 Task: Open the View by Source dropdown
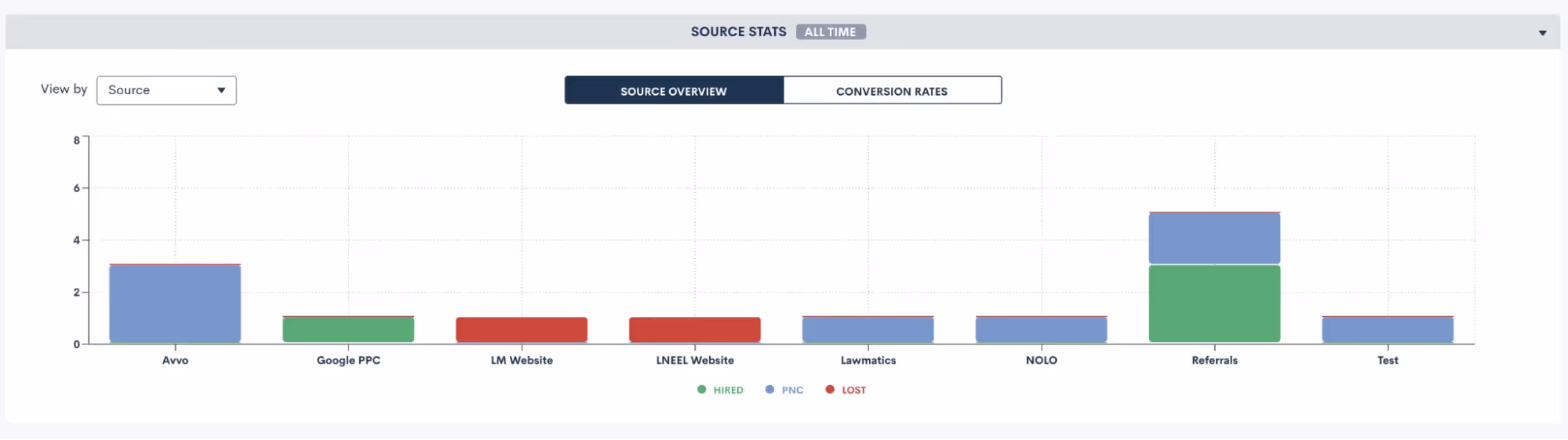(166, 90)
